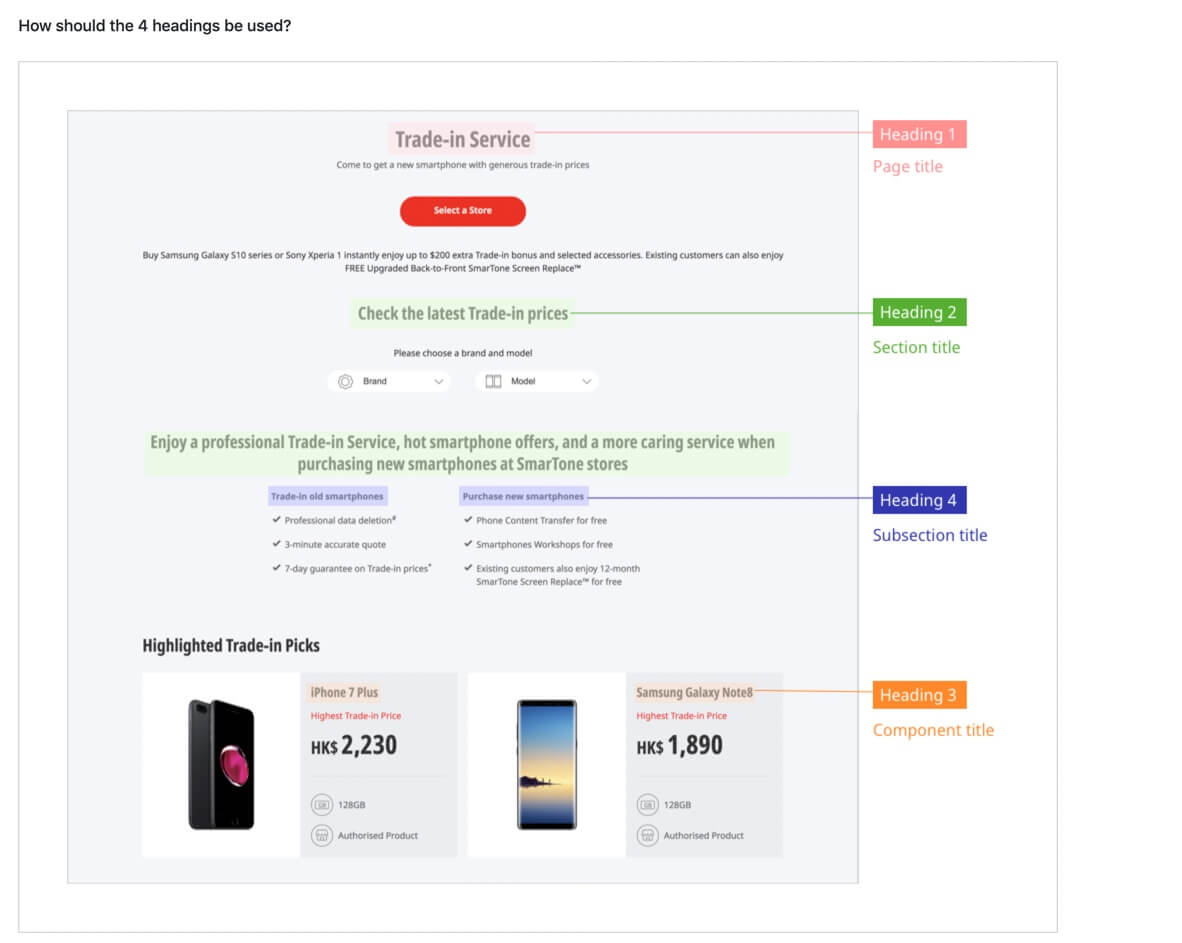Click the circular brand icon beside Brand

coord(345,381)
